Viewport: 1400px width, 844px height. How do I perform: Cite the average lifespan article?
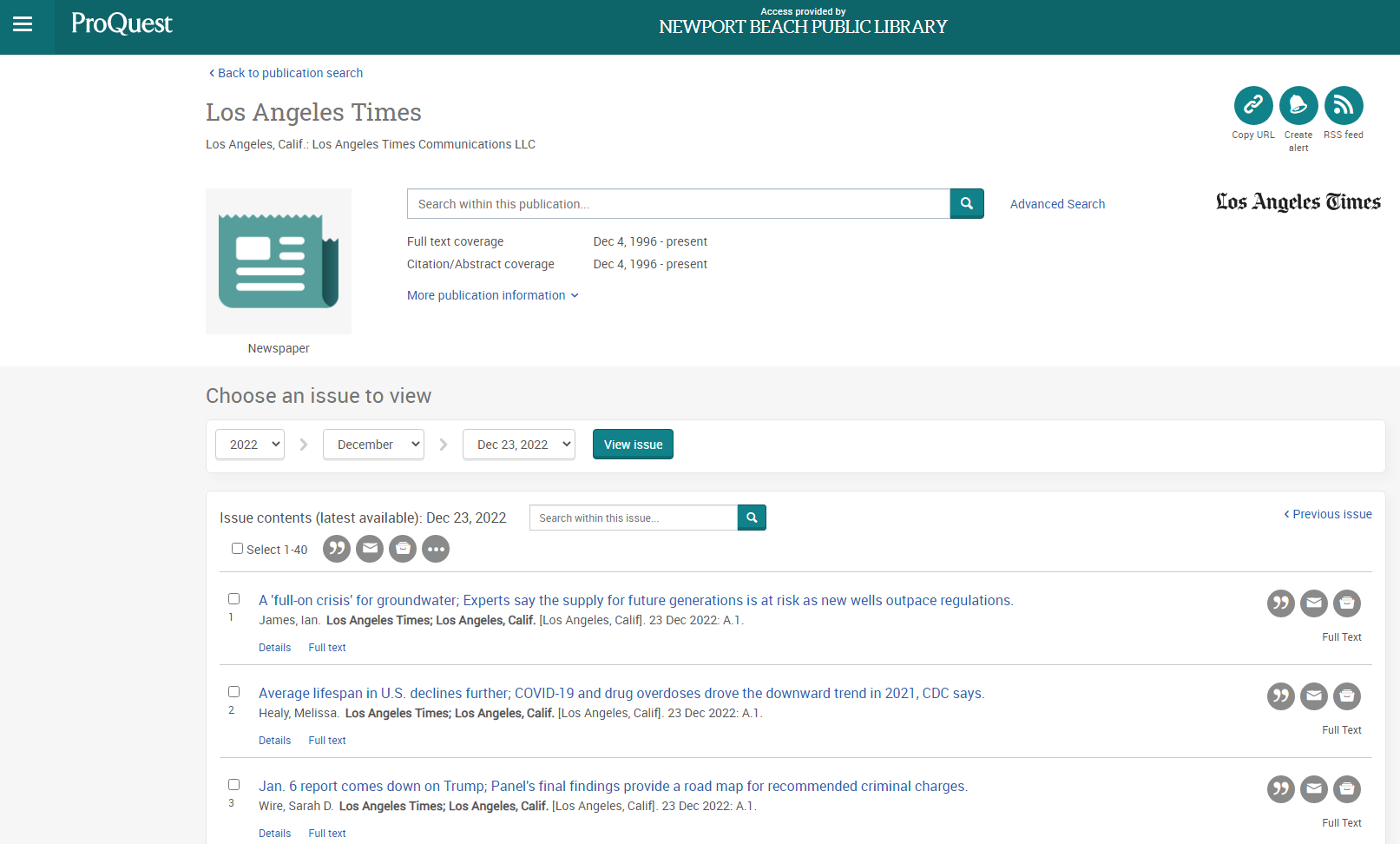1281,696
